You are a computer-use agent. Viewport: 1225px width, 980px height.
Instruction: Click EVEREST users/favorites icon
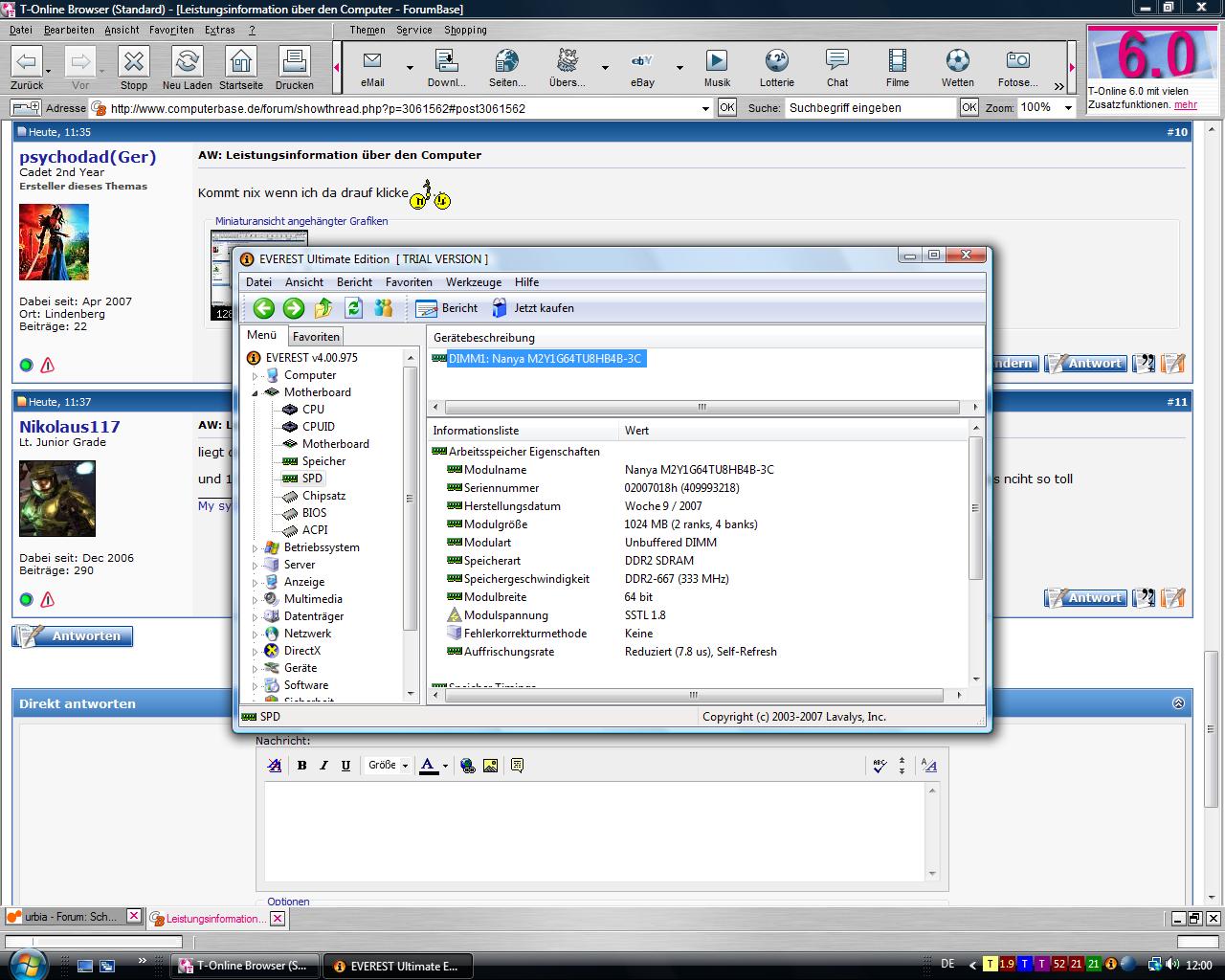384,308
